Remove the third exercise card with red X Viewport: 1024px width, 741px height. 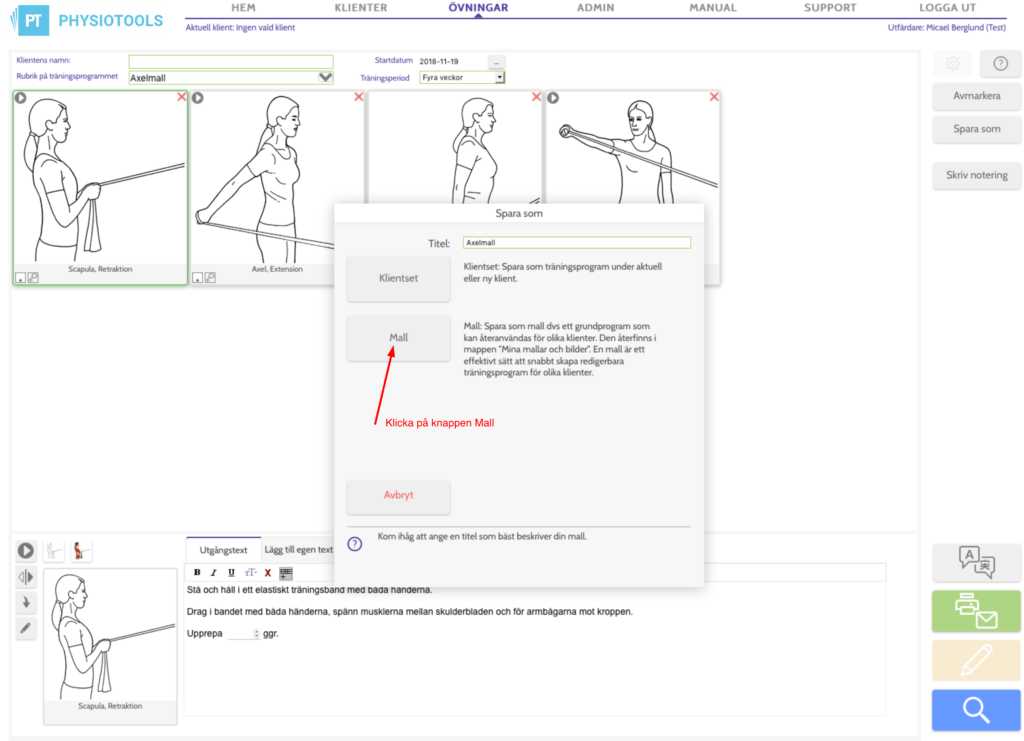pyautogui.click(x=536, y=97)
